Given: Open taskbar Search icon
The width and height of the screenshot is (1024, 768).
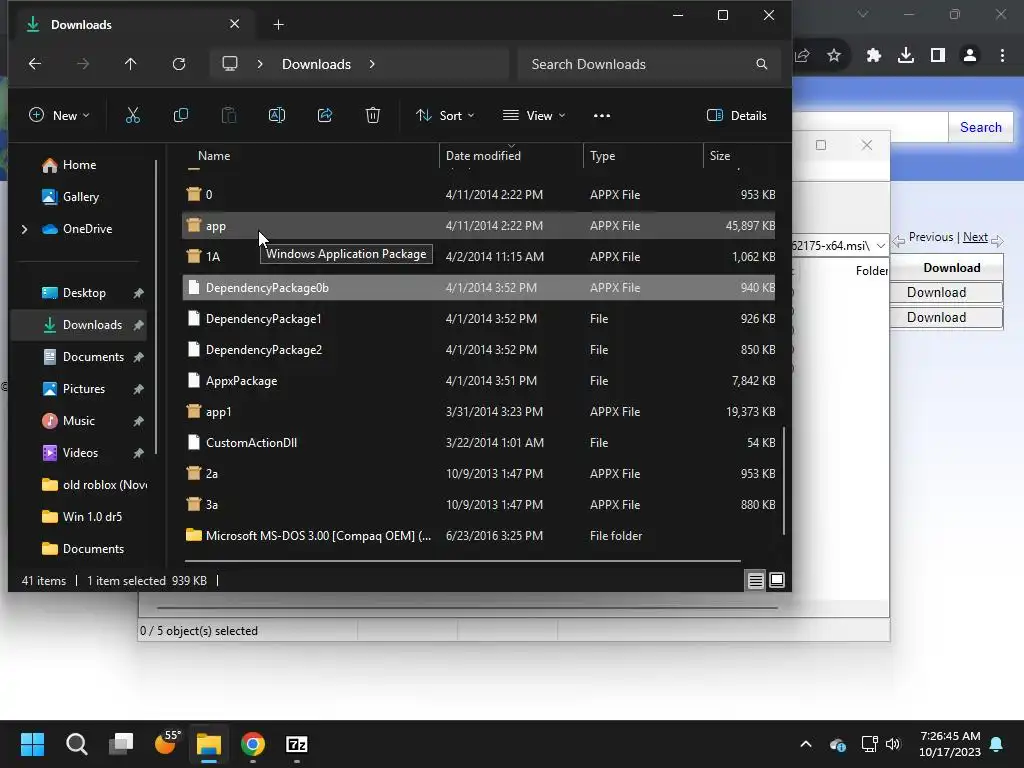Looking at the screenshot, I should pyautogui.click(x=76, y=744).
